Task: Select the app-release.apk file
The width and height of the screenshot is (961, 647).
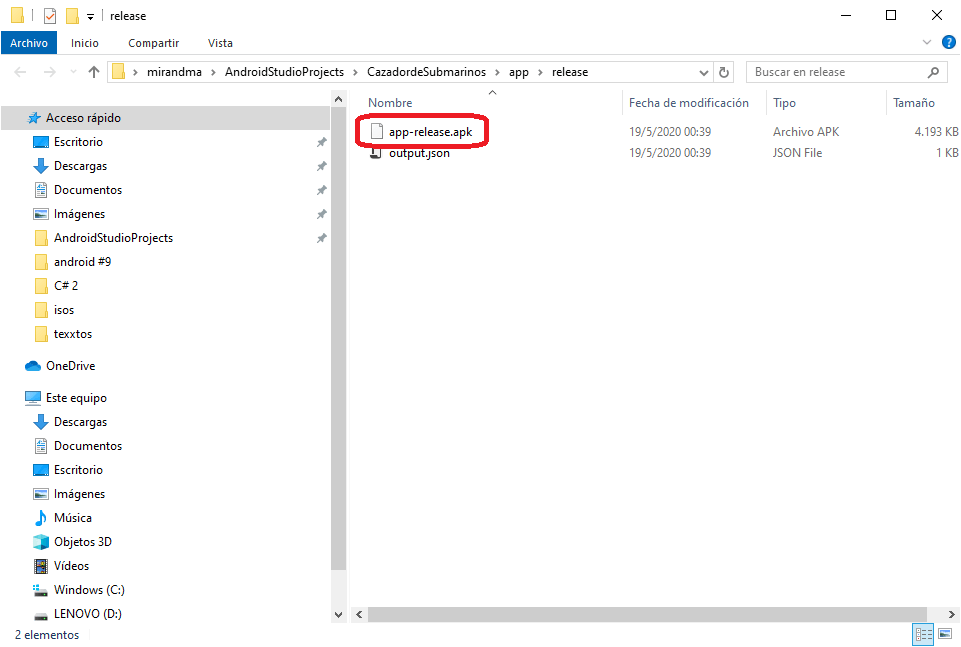Action: 428,131
